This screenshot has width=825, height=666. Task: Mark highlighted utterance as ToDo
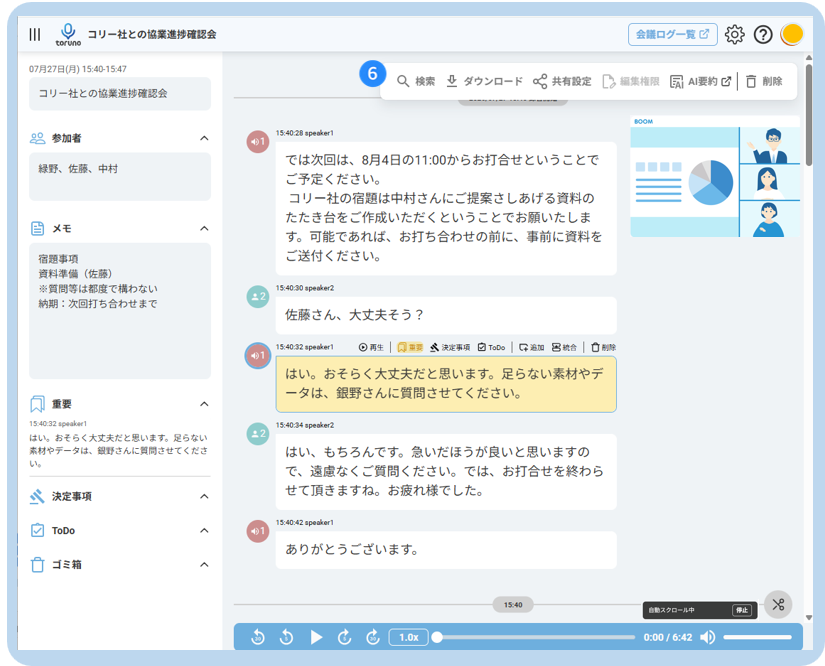pos(491,347)
